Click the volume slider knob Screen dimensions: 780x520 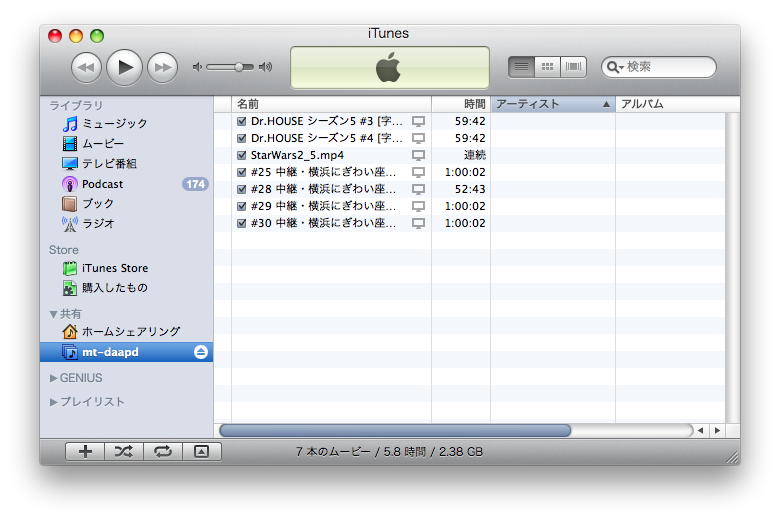click(x=239, y=67)
